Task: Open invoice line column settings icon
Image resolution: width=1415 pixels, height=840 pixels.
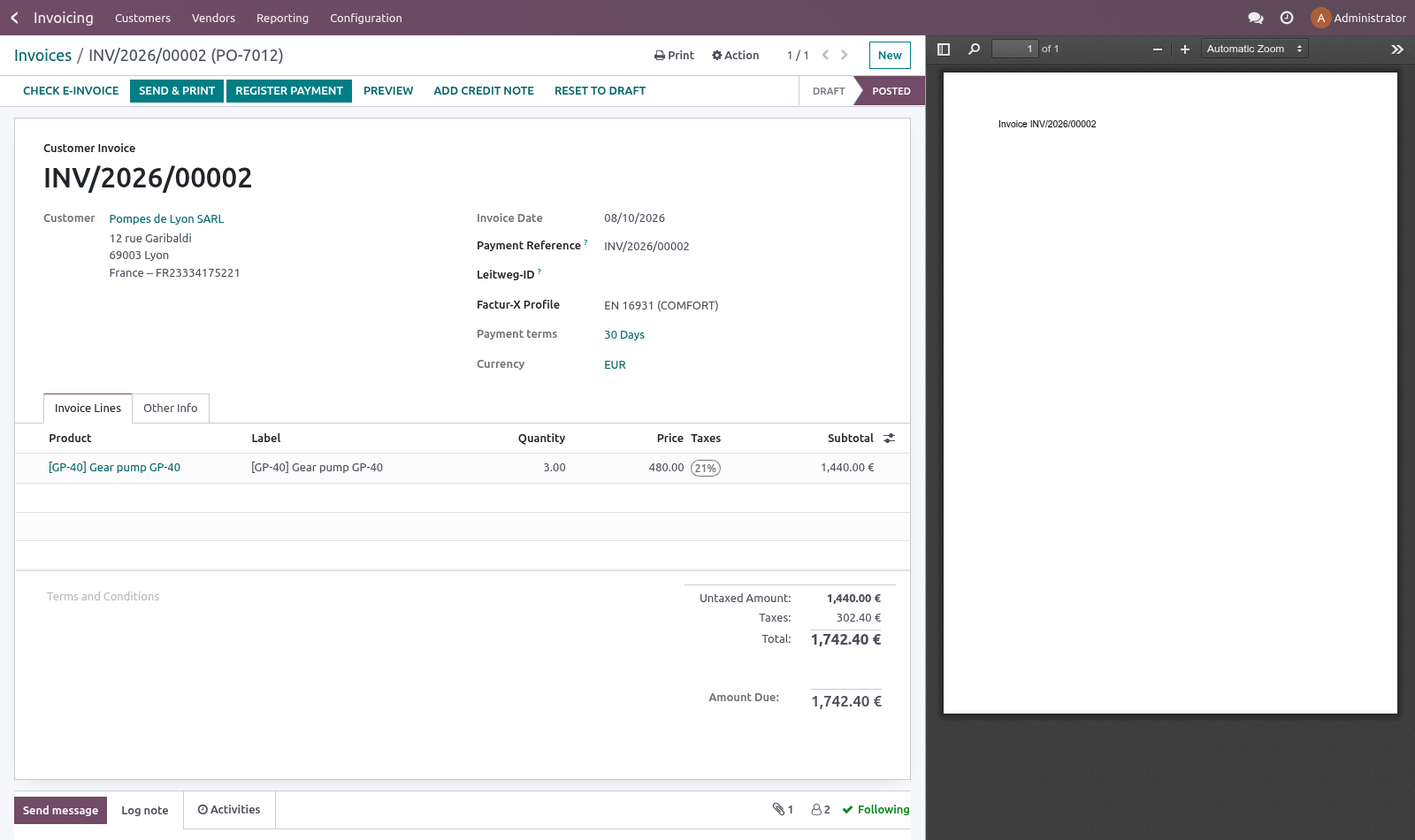Action: [890, 439]
